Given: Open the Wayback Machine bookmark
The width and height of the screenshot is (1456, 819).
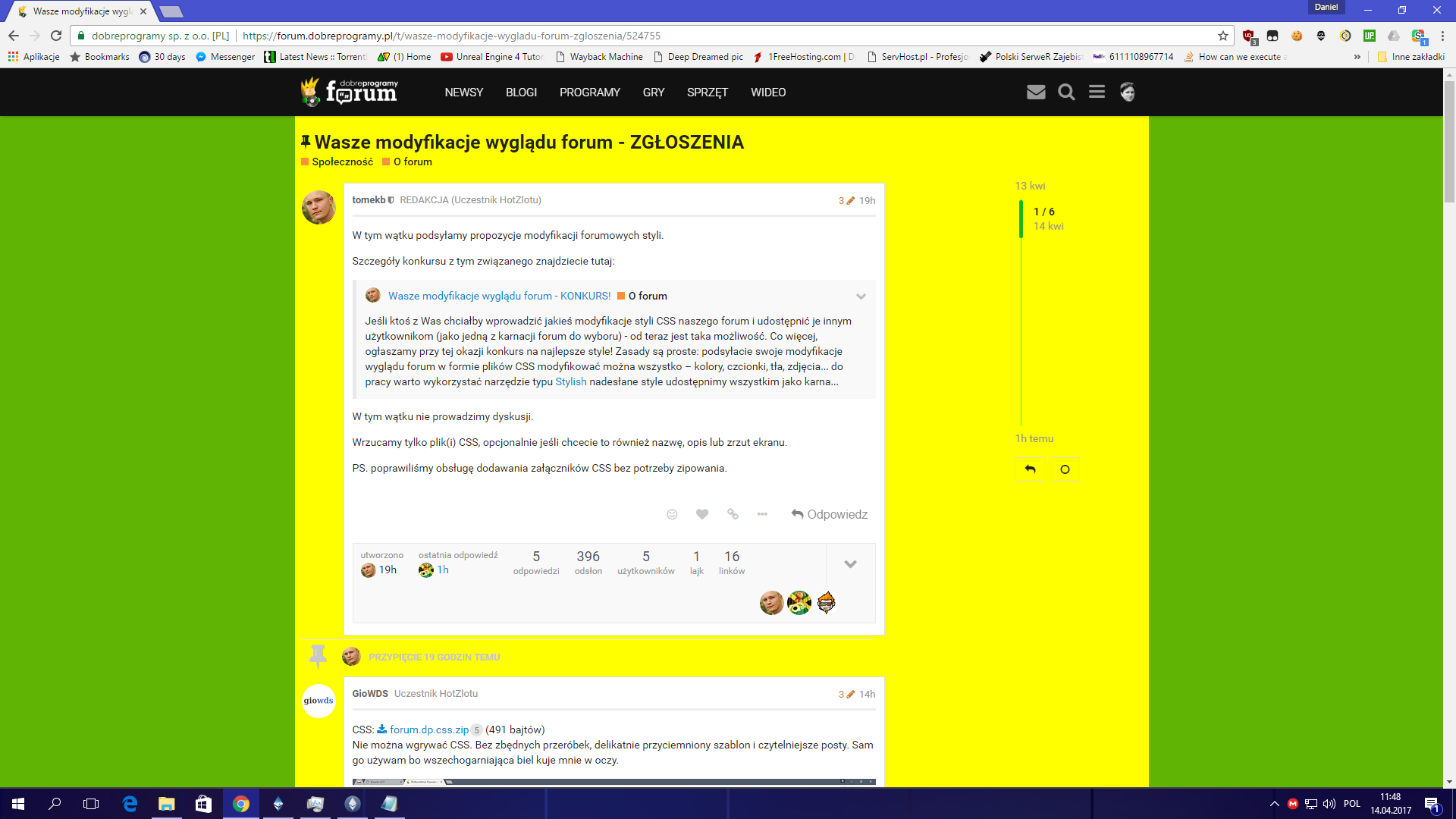Looking at the screenshot, I should point(599,57).
